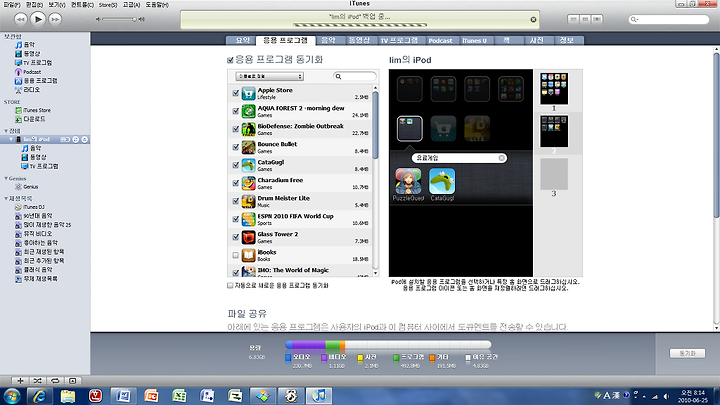Click the Next track button
Screen dimensions: 720x405
(x=55, y=19)
